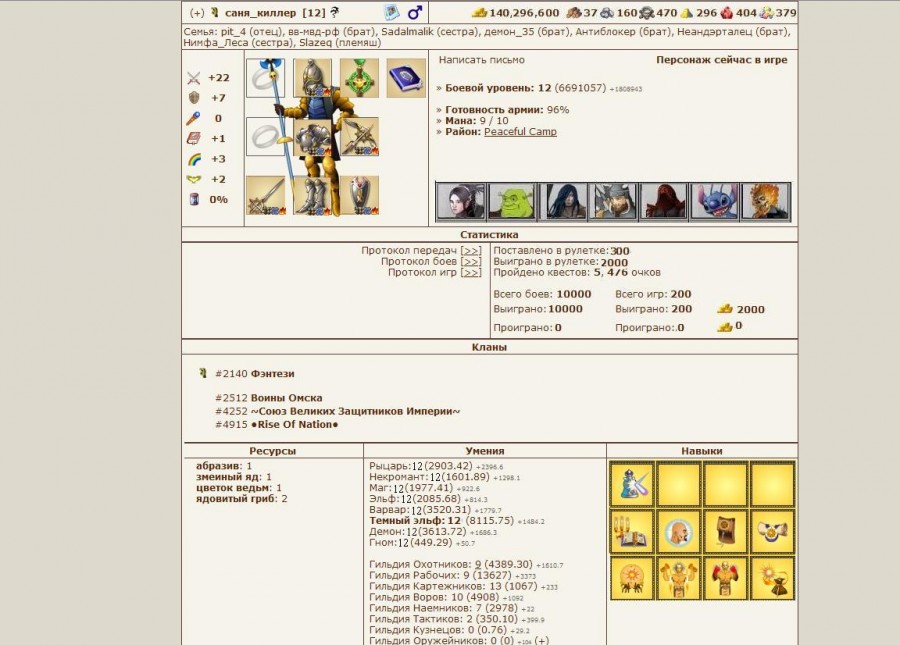Click the crossed swords attack icon (+22)
This screenshot has width=900, height=645.
point(194,78)
